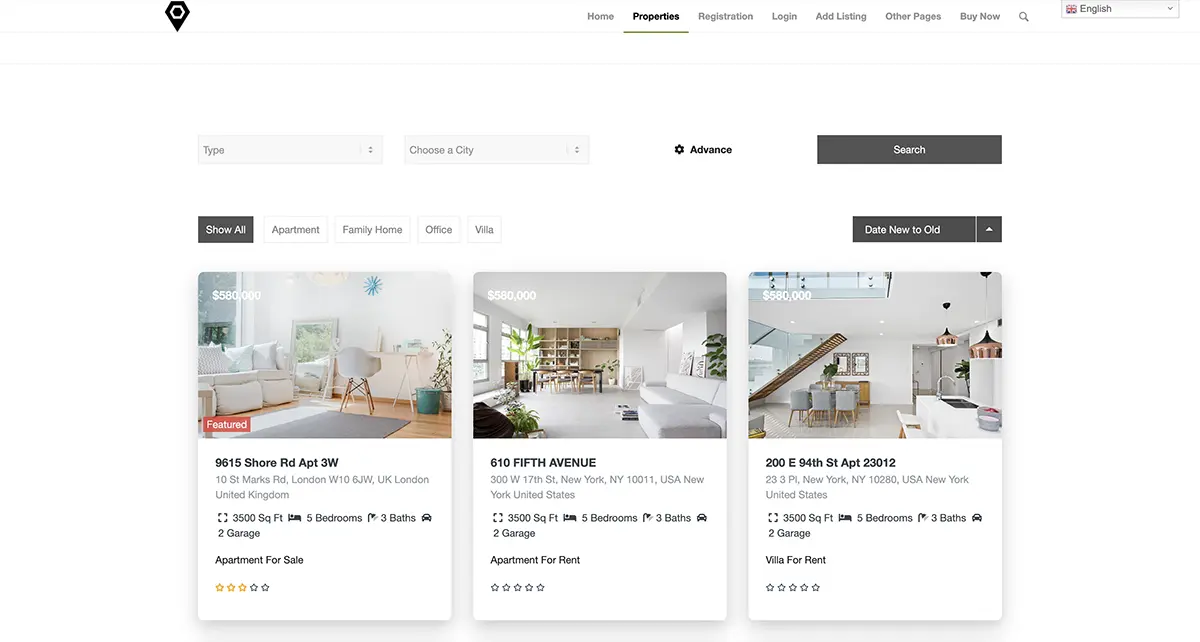
Task: Click the $580,000 price on 9615 Shore Rd photo
Action: [236, 296]
